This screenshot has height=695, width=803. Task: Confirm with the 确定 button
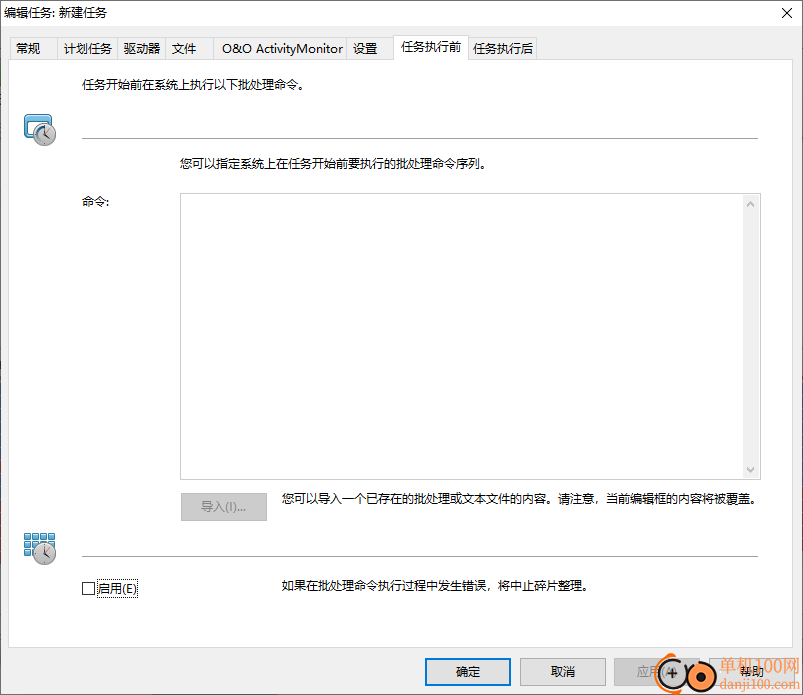coord(468,671)
